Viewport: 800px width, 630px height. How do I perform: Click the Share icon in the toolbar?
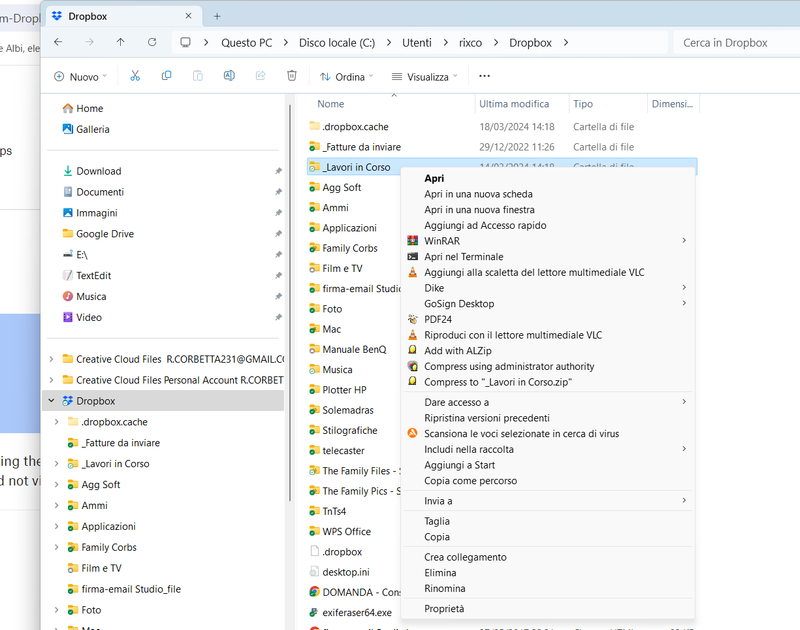(262, 75)
